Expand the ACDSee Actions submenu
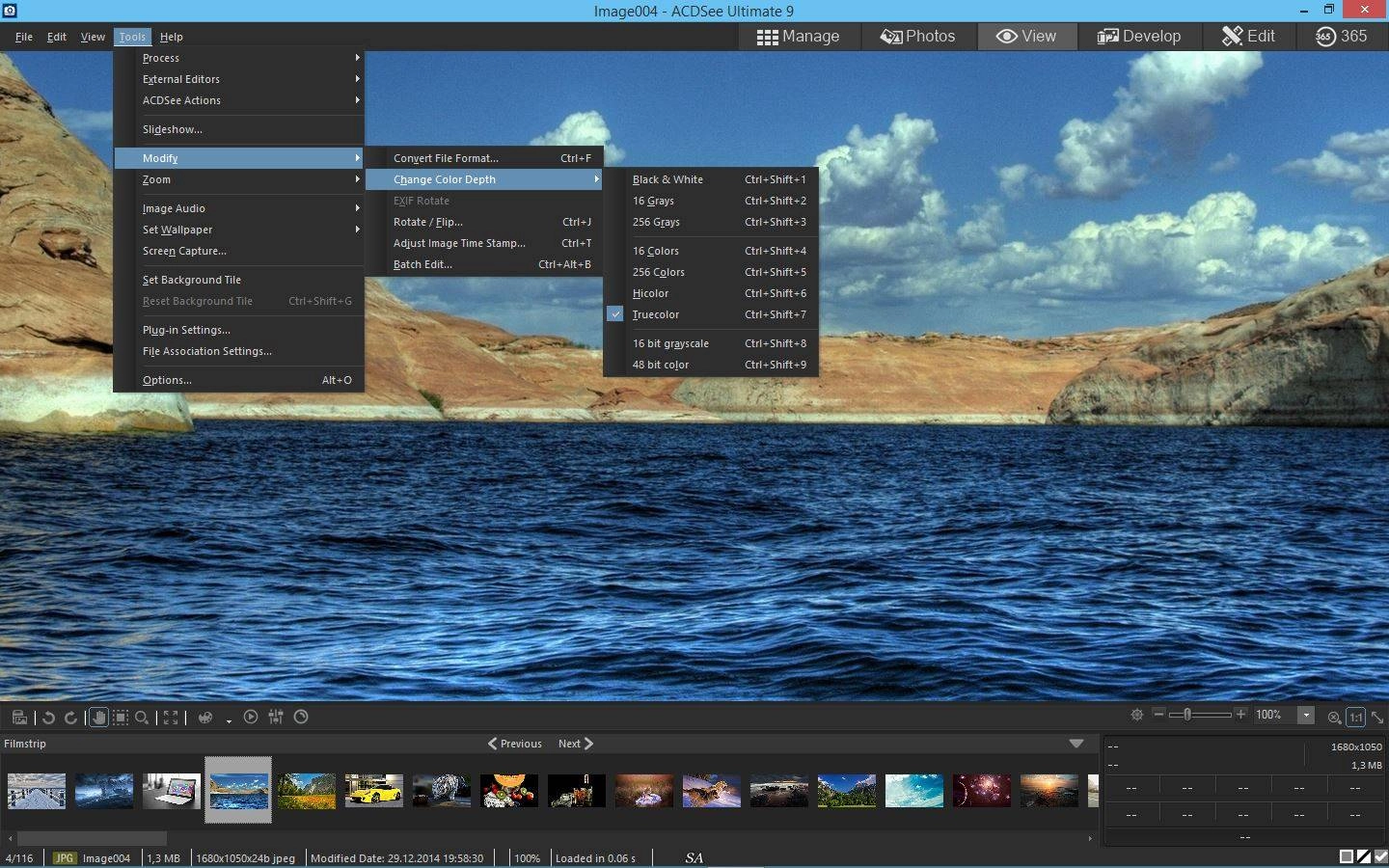 pos(238,100)
